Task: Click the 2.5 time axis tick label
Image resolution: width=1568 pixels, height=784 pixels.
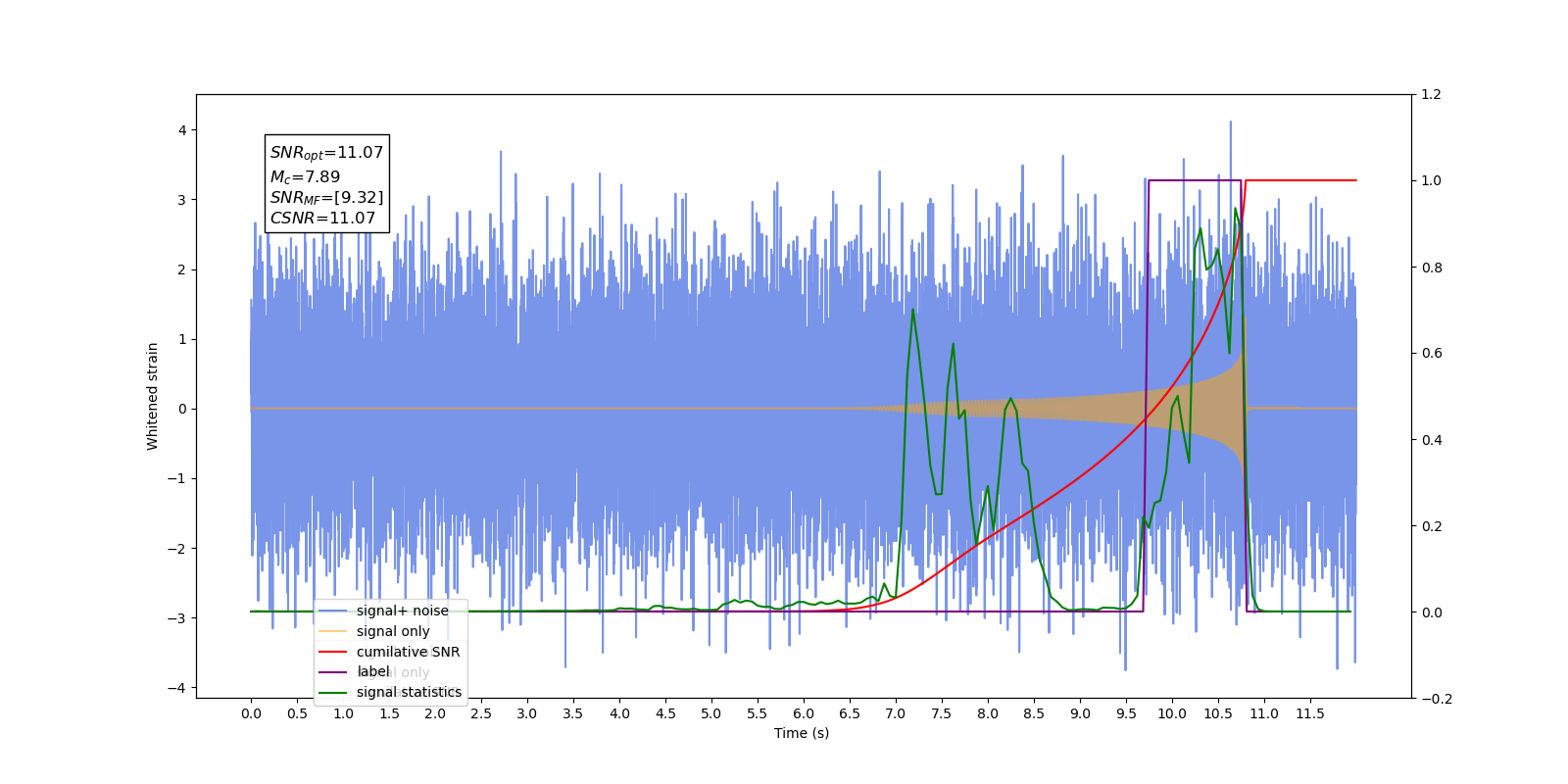Action: (481, 713)
